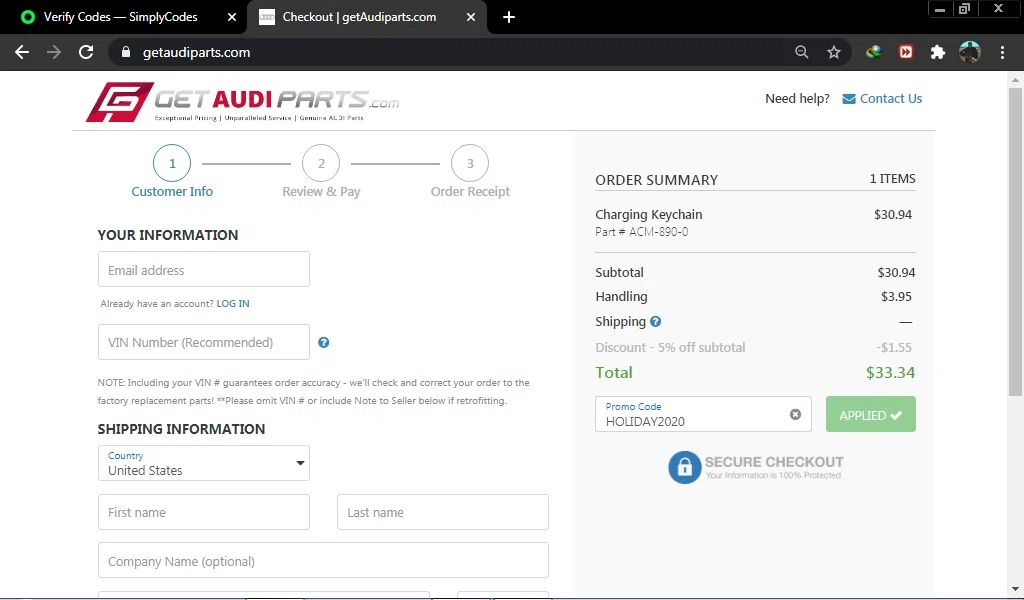Viewport: 1024px width, 600px height.
Task: Click the VIN number help question icon
Action: click(323, 342)
